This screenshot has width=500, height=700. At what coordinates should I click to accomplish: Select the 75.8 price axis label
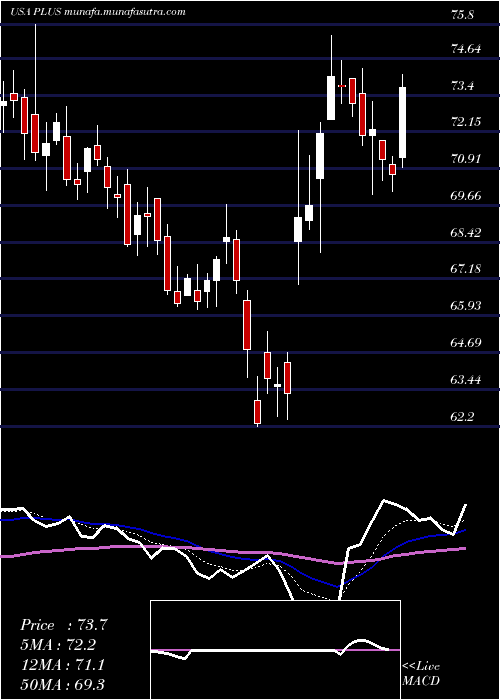[462, 15]
